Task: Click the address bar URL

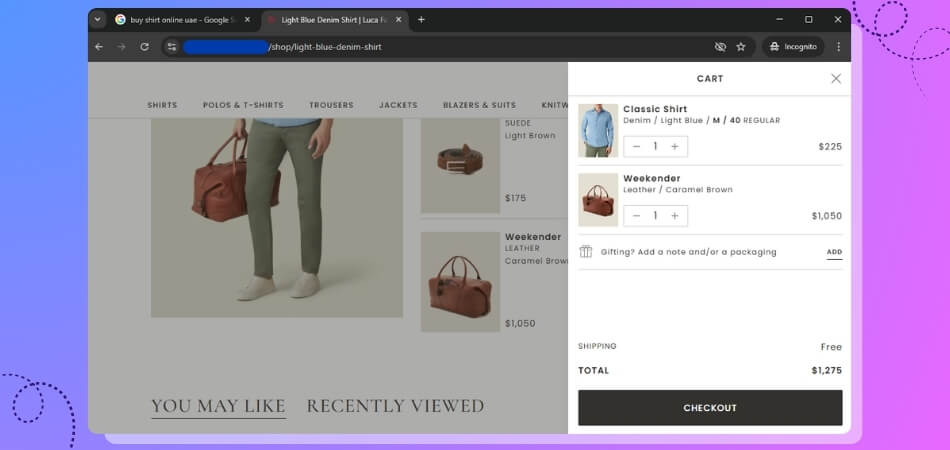Action: [x=325, y=47]
